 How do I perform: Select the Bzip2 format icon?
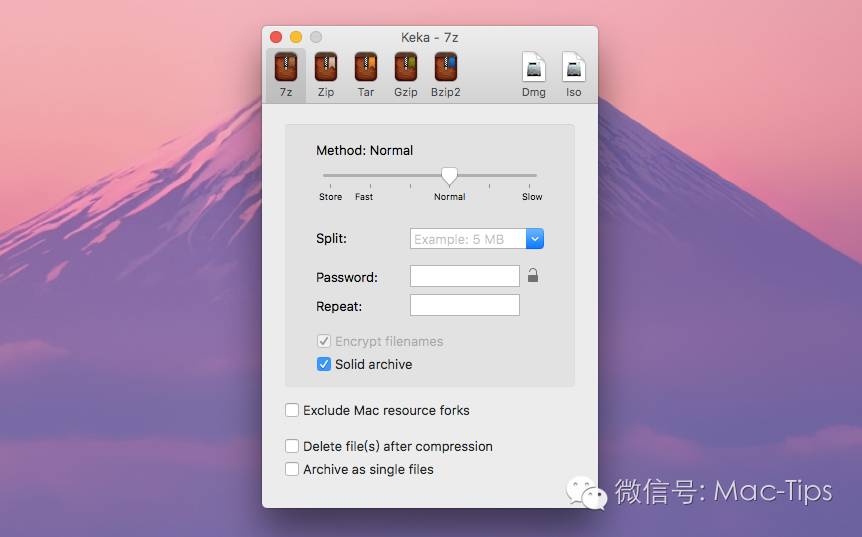[446, 67]
